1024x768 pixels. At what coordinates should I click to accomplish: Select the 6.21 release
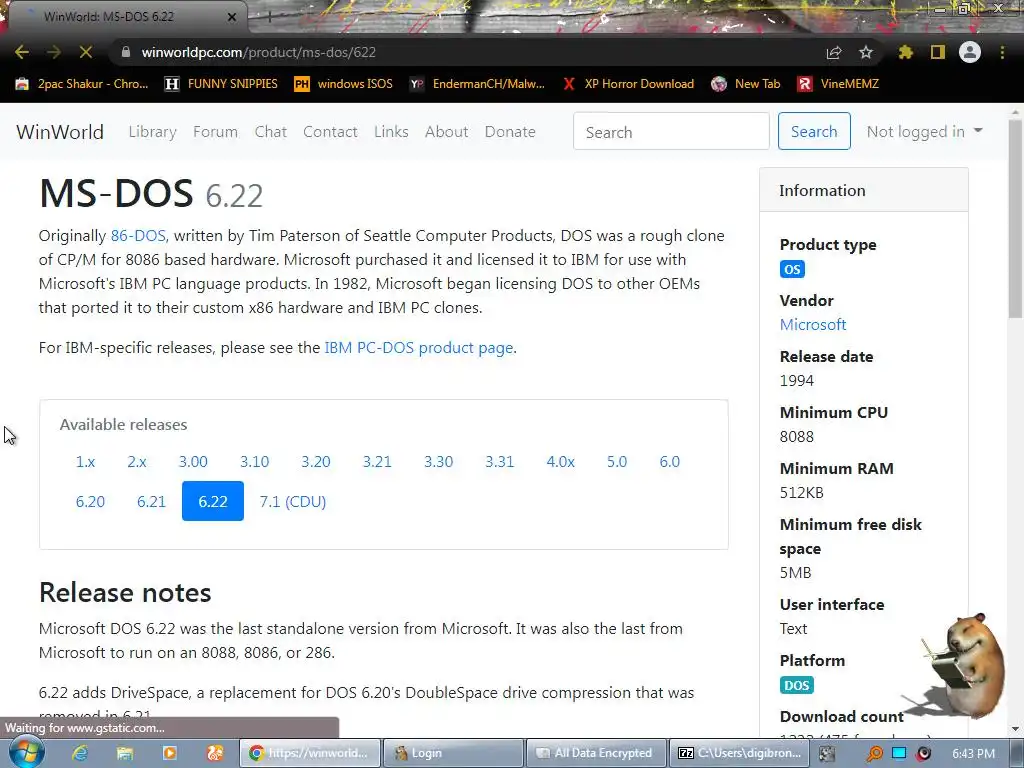pyautogui.click(x=152, y=502)
